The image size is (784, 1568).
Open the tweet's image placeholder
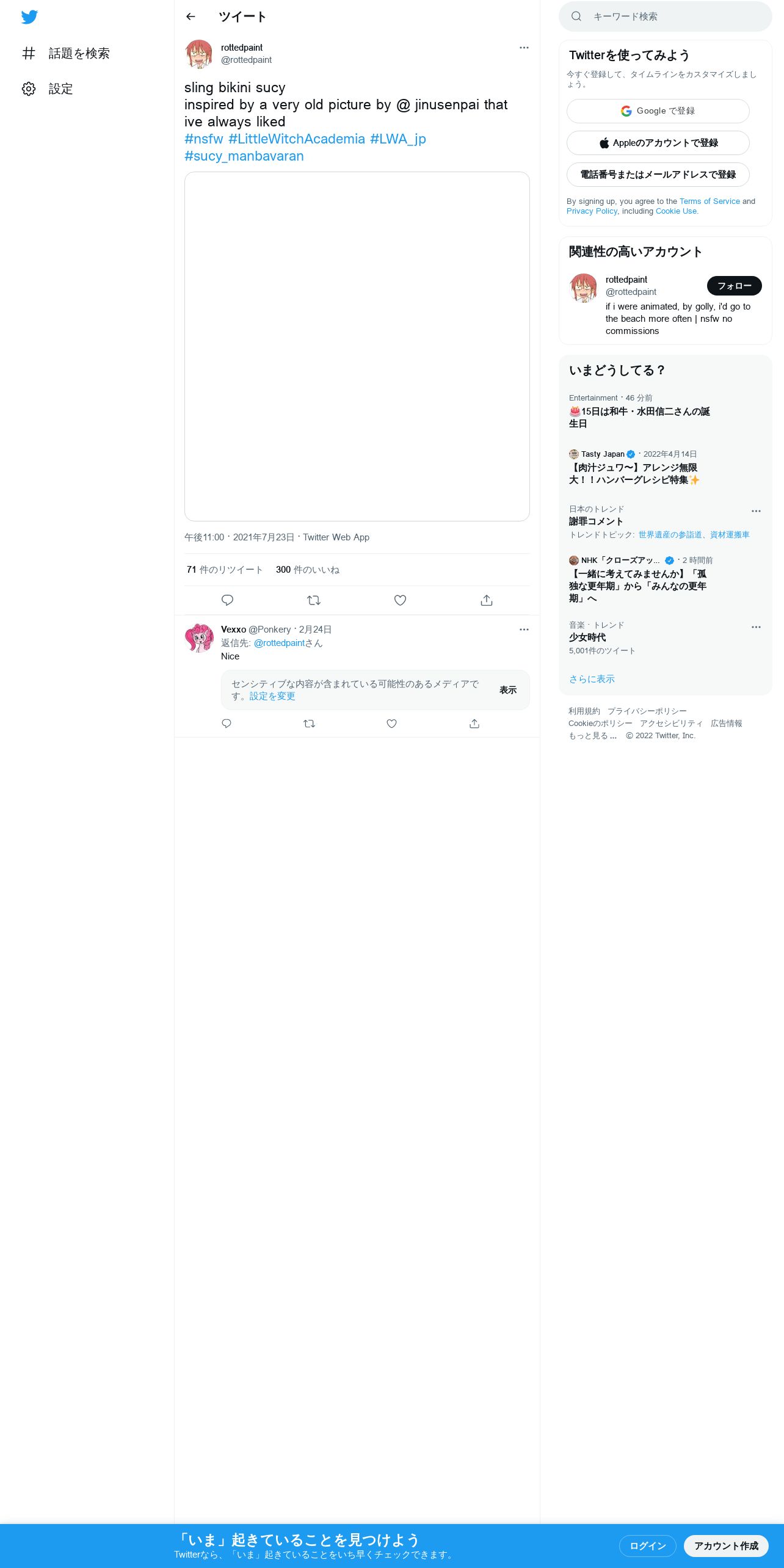coord(357,346)
